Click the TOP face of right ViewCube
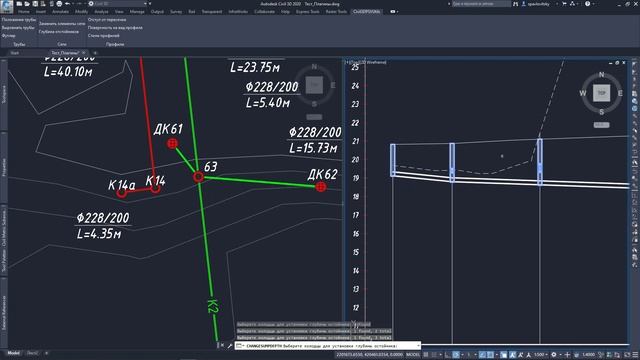Image resolution: width=640 pixels, height=360 pixels. 601,93
